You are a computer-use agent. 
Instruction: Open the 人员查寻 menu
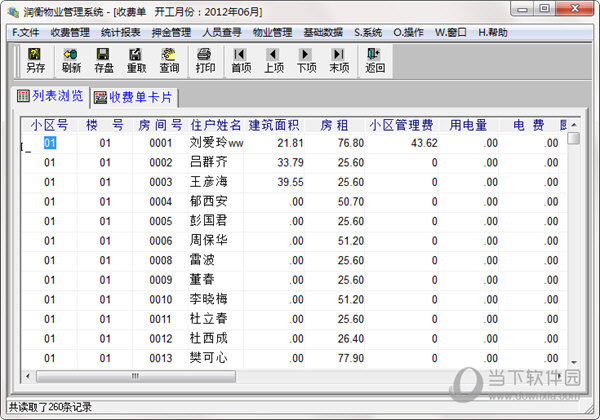point(222,33)
